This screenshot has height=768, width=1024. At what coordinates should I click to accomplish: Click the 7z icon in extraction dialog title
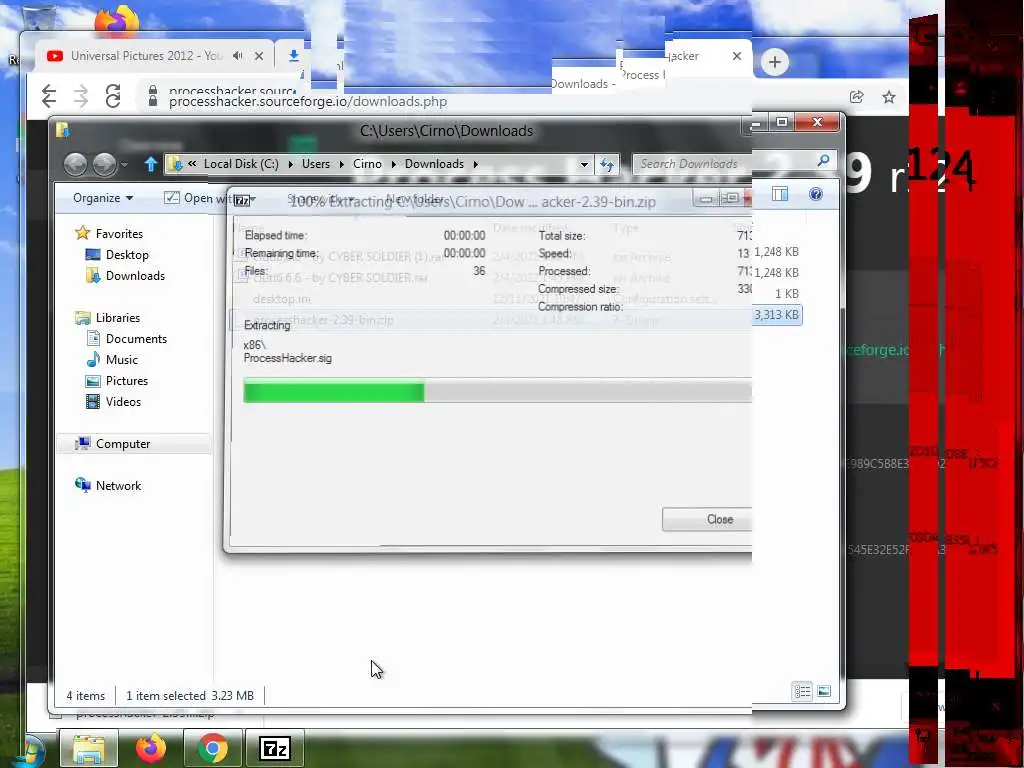click(242, 200)
